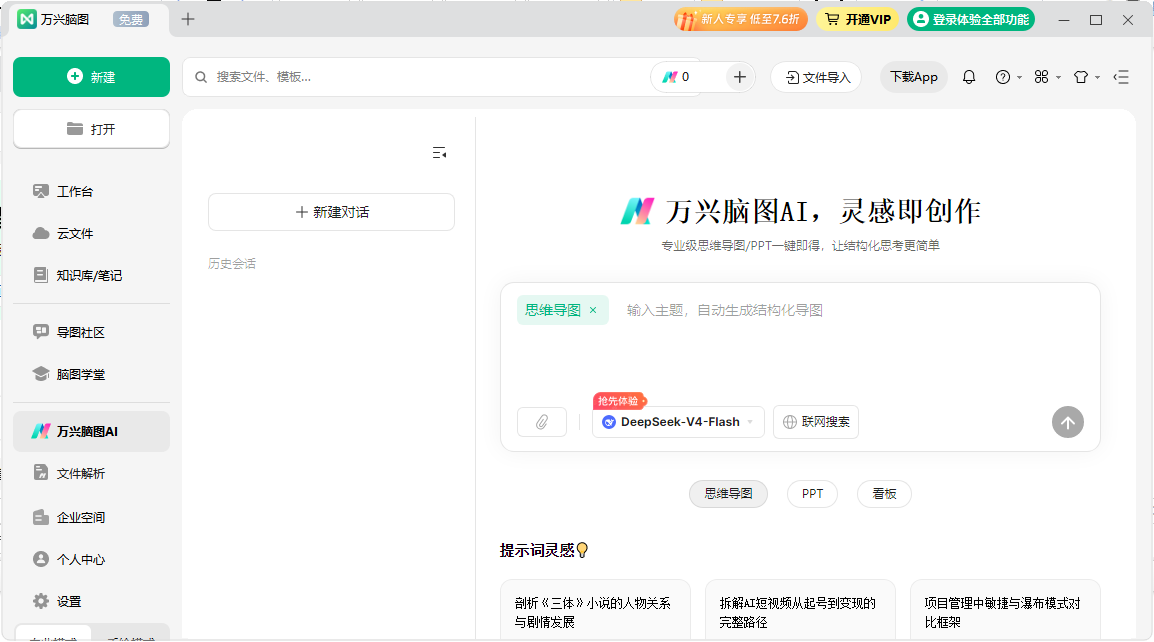Click the green 新建 button
Image resolution: width=1154 pixels, height=642 pixels.
click(91, 77)
